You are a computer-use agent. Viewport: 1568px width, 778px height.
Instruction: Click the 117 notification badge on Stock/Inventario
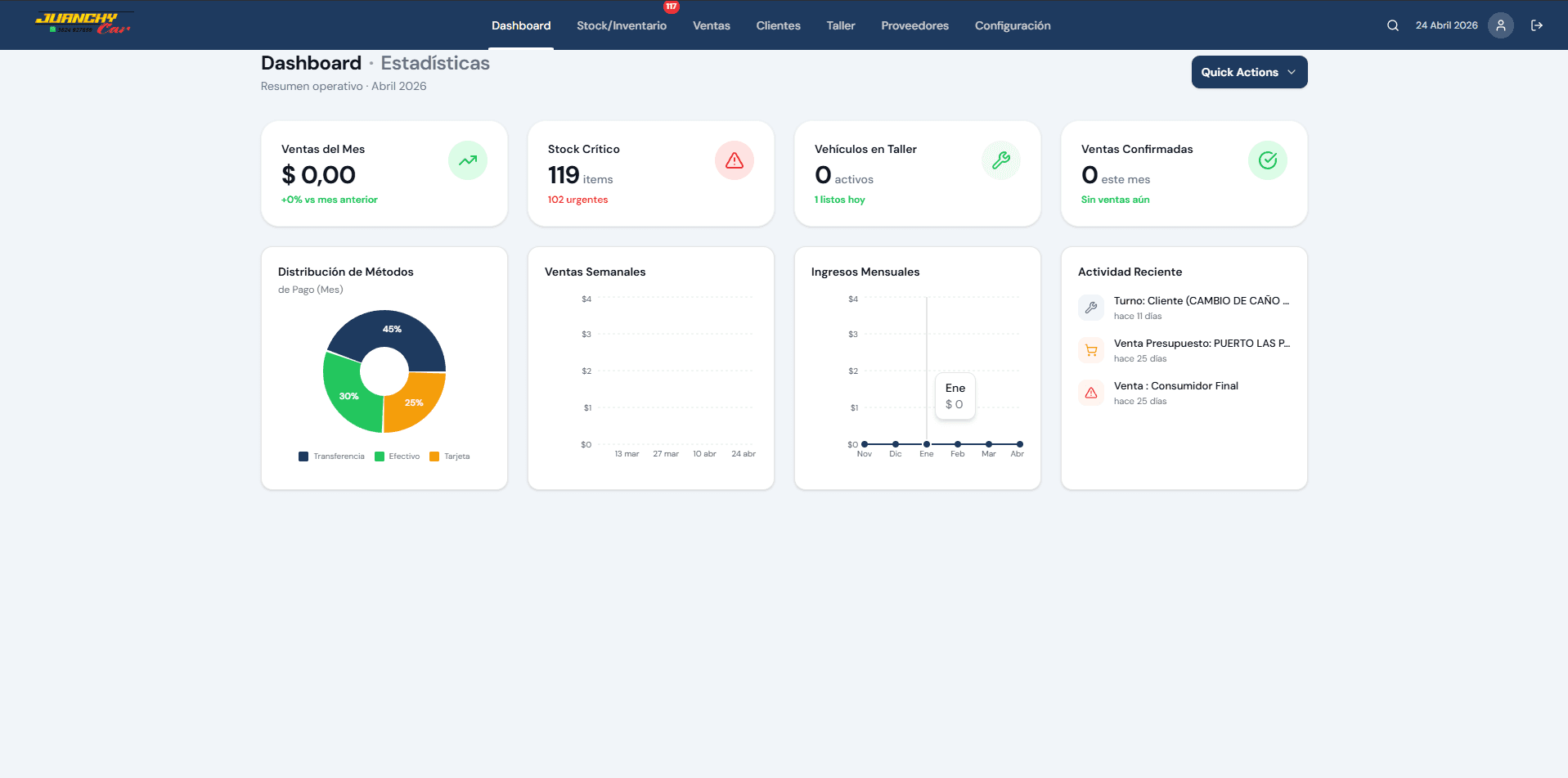click(672, 7)
